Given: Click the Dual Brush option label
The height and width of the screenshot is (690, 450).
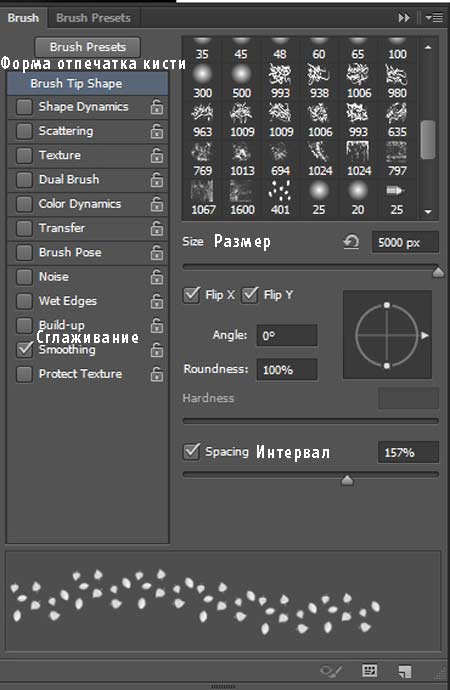Looking at the screenshot, I should click(x=69, y=180).
